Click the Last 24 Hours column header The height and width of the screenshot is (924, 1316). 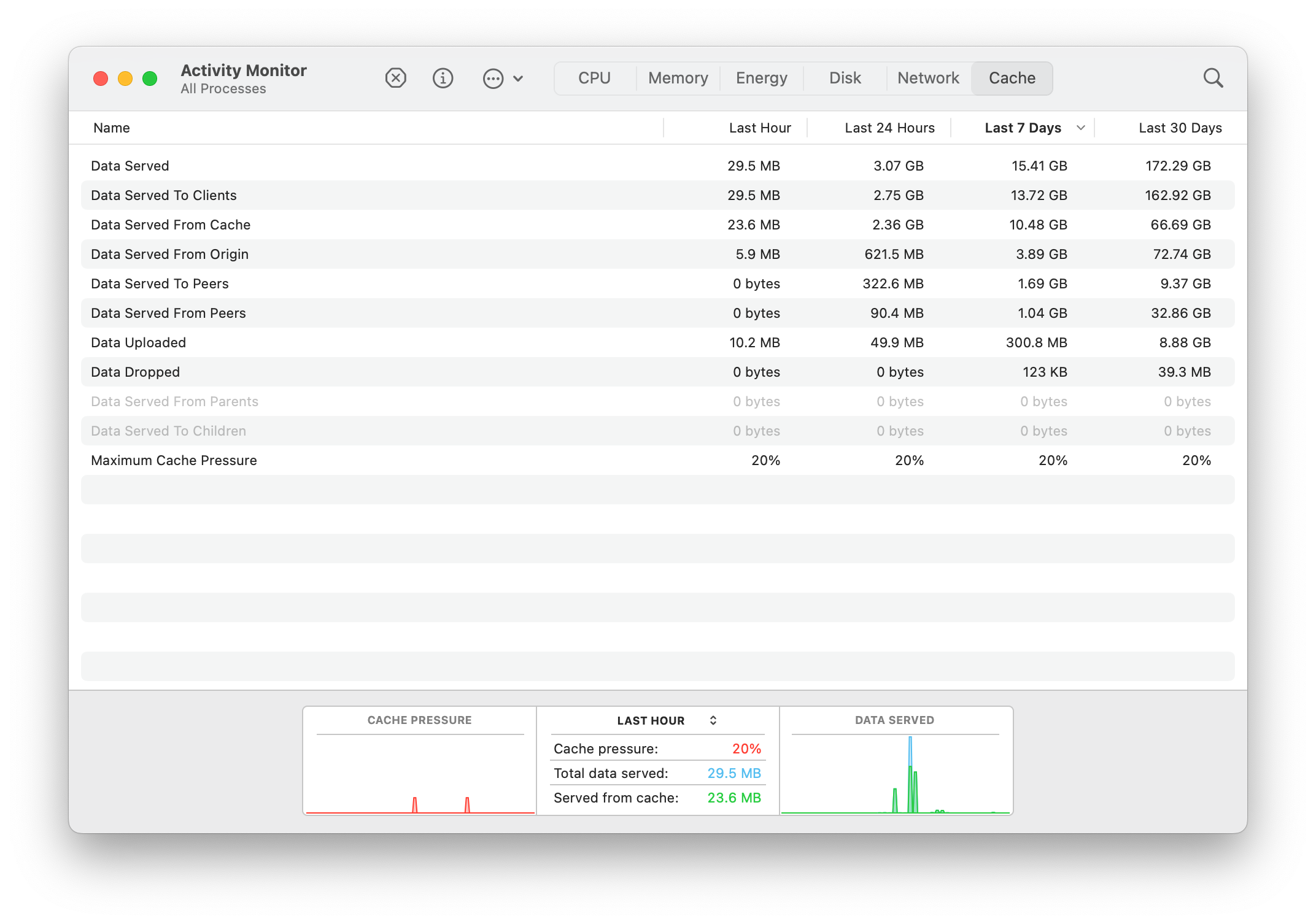[889, 128]
